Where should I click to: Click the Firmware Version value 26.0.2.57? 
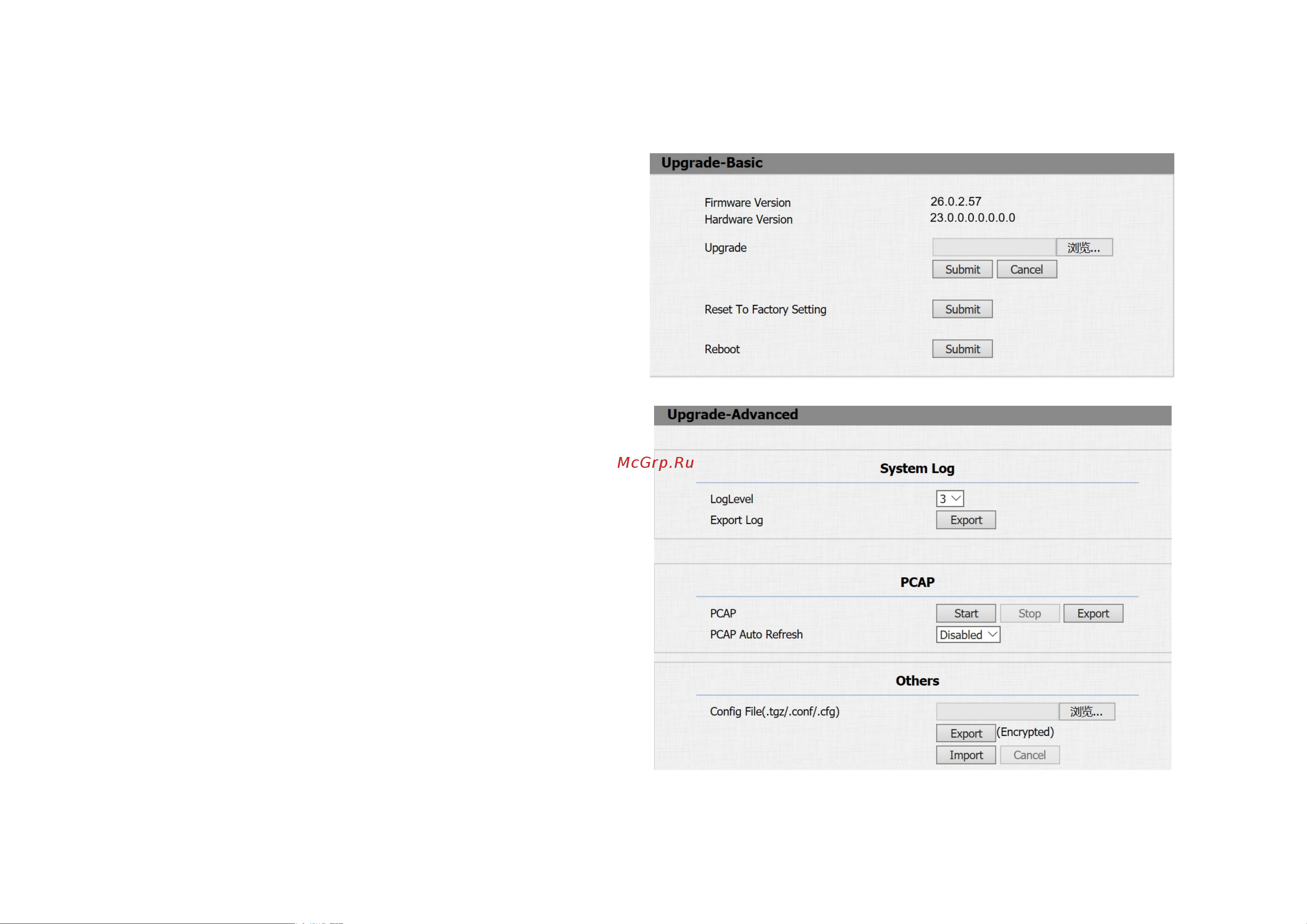(x=956, y=202)
